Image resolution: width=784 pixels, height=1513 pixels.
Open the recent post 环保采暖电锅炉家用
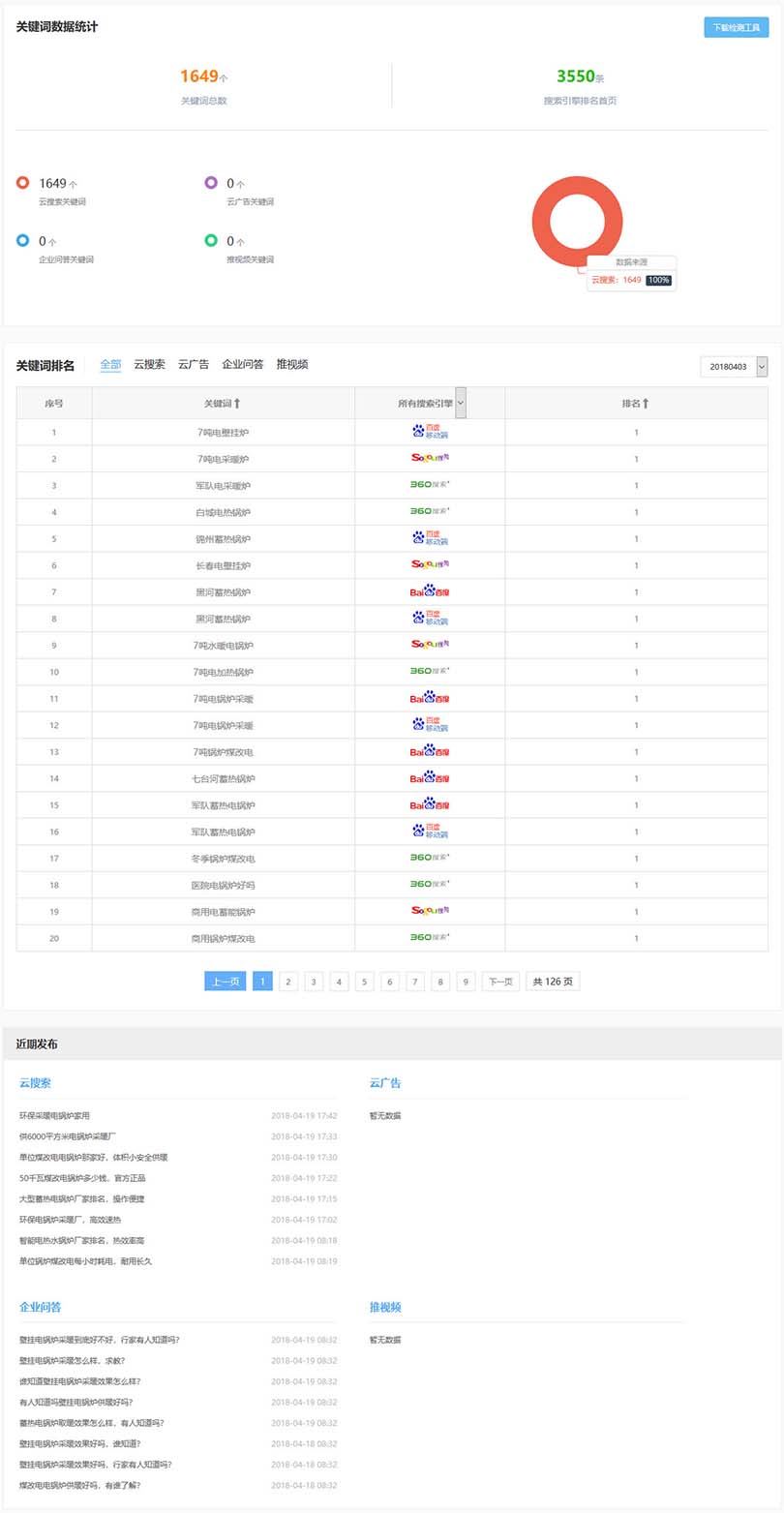point(54,1115)
